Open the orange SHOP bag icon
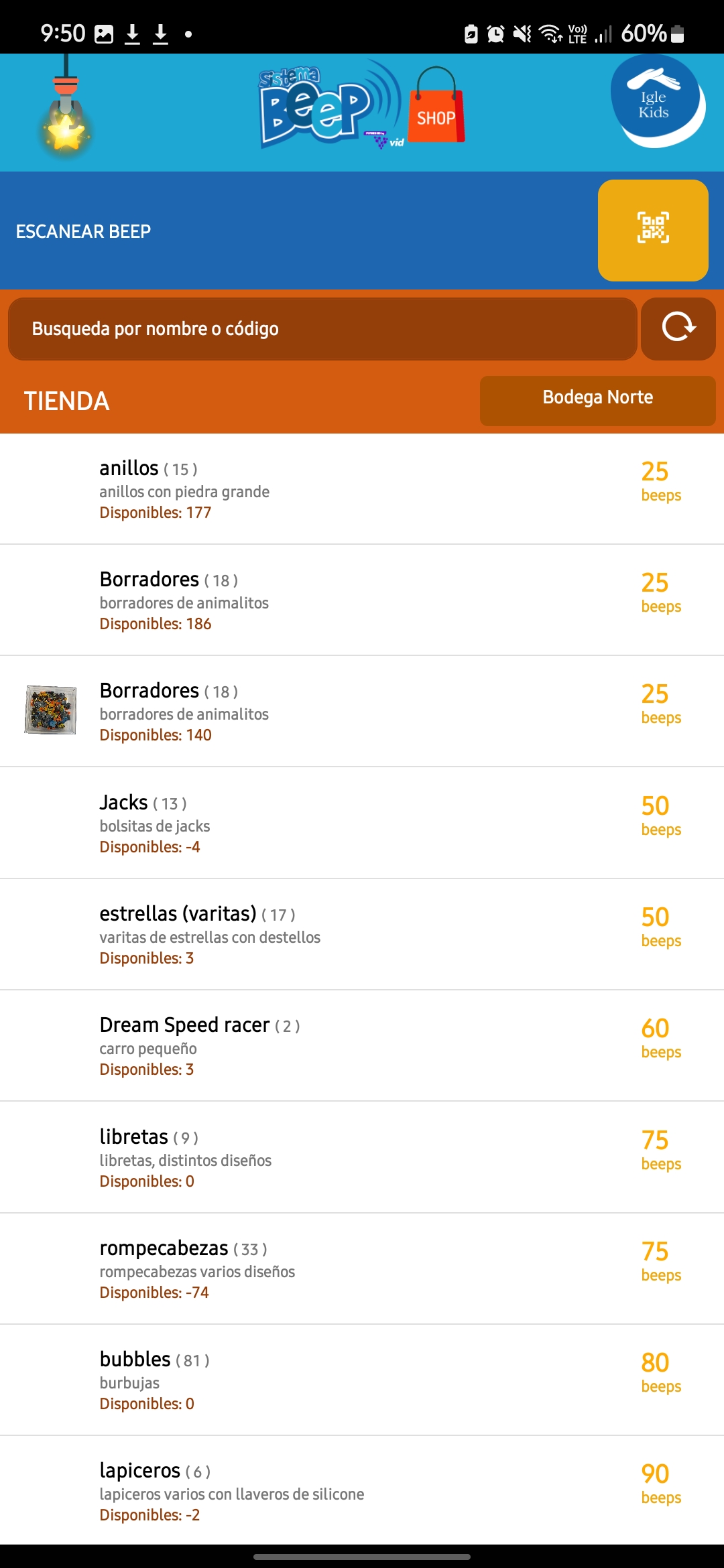This screenshot has height=1568, width=724. point(436,106)
